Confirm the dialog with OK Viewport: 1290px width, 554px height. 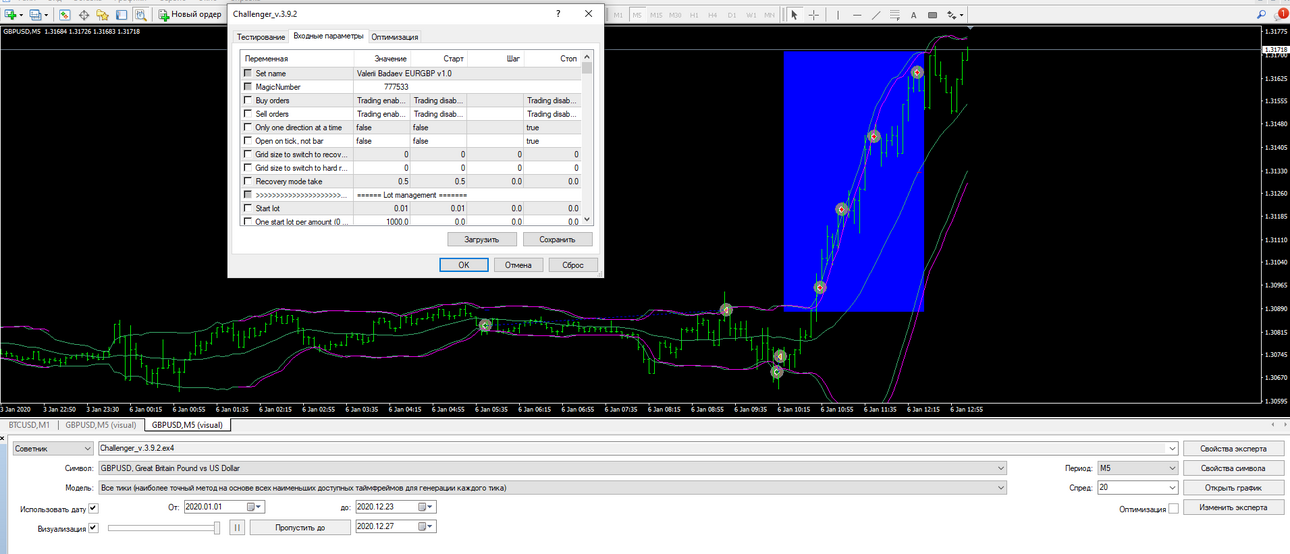coord(464,265)
